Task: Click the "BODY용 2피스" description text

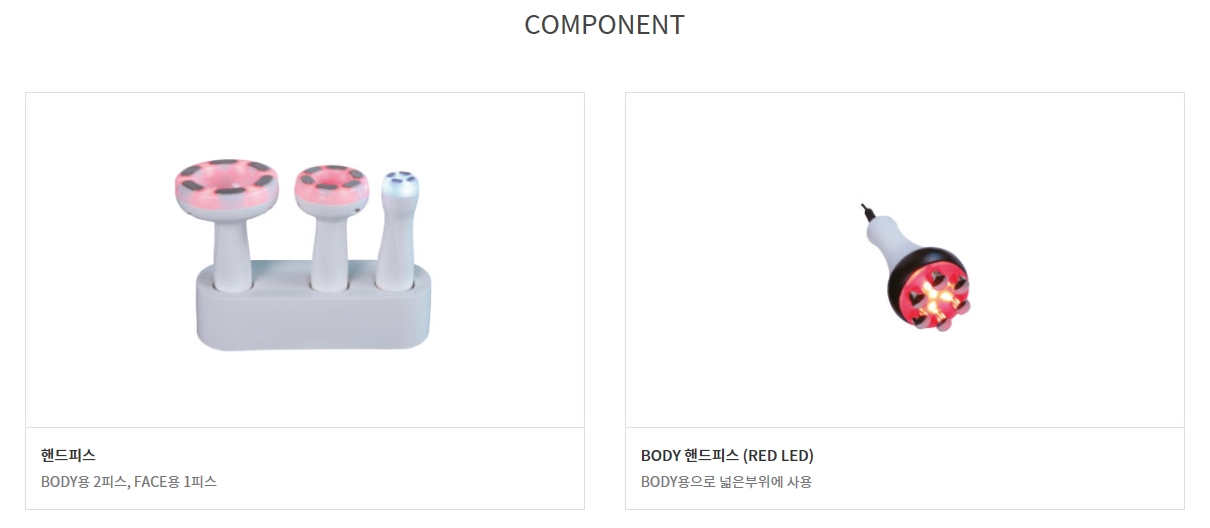Action: pyautogui.click(x=83, y=482)
